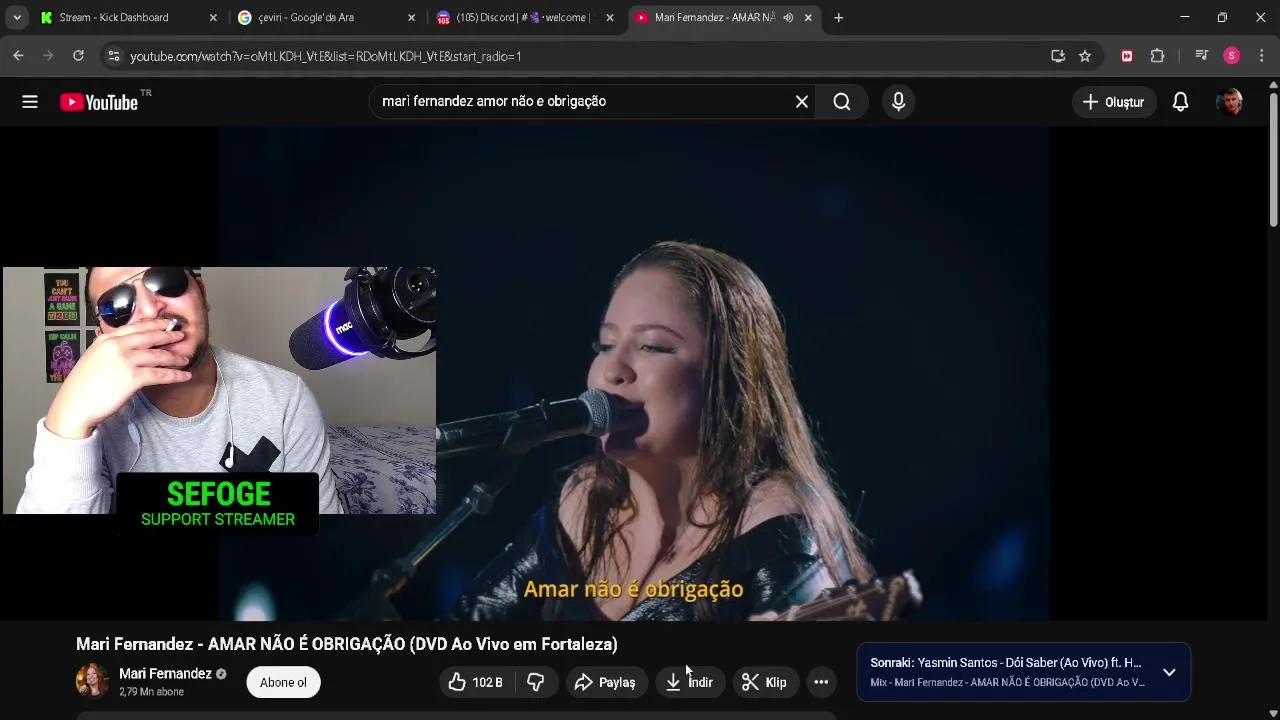Viewport: 1280px width, 720px height.
Task: Open the YouTube hamburger guide menu
Action: [30, 101]
